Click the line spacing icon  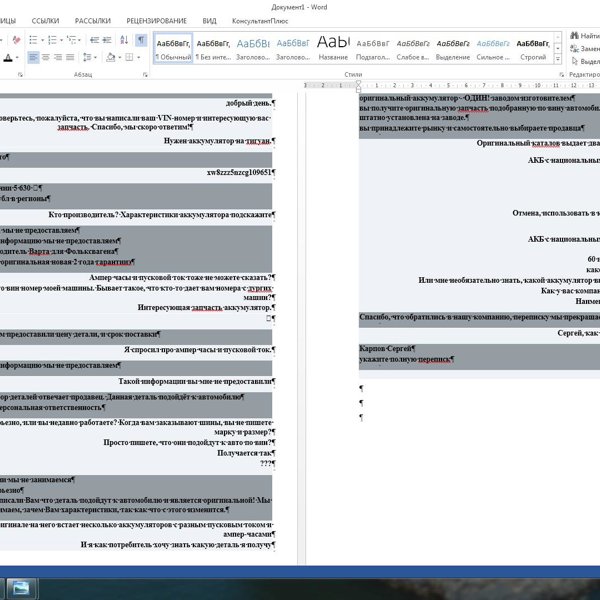pyautogui.click(x=87, y=57)
